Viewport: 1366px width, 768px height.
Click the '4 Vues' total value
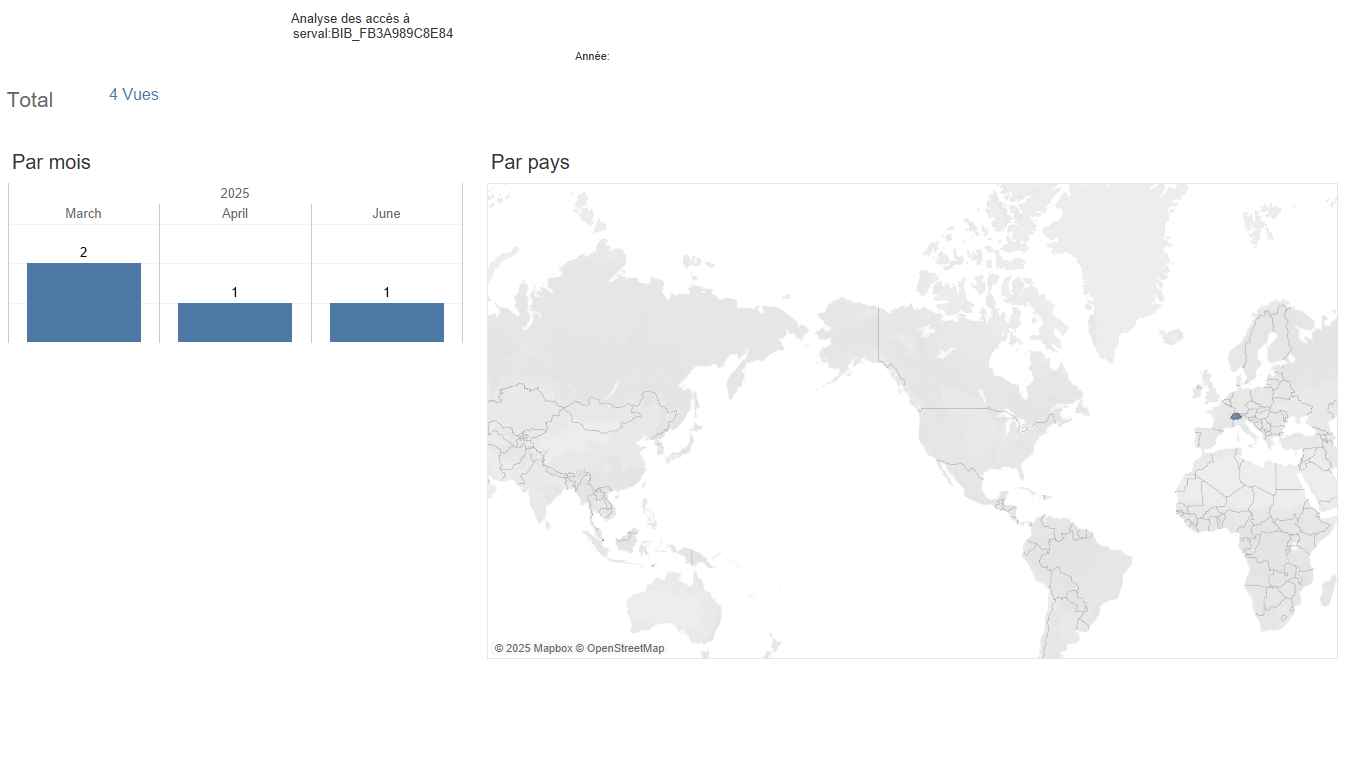pos(134,95)
